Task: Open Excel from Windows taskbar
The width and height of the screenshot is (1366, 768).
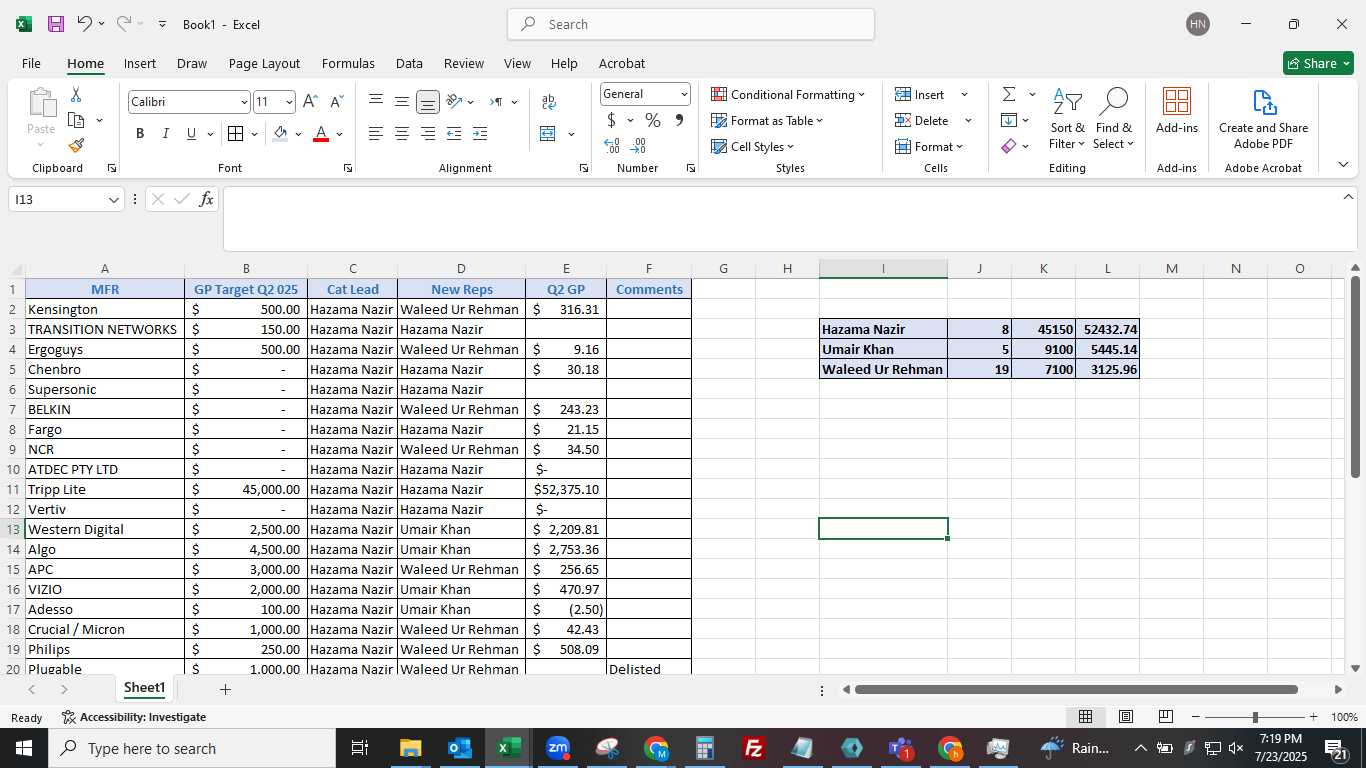Action: click(508, 748)
